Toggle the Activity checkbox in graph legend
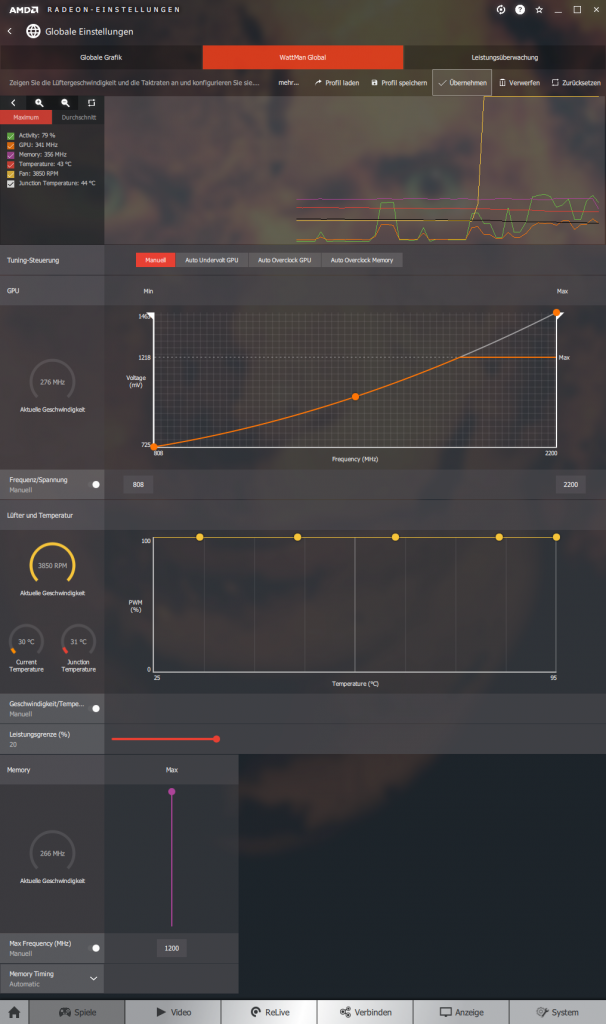The width and height of the screenshot is (606, 1024). (10, 136)
